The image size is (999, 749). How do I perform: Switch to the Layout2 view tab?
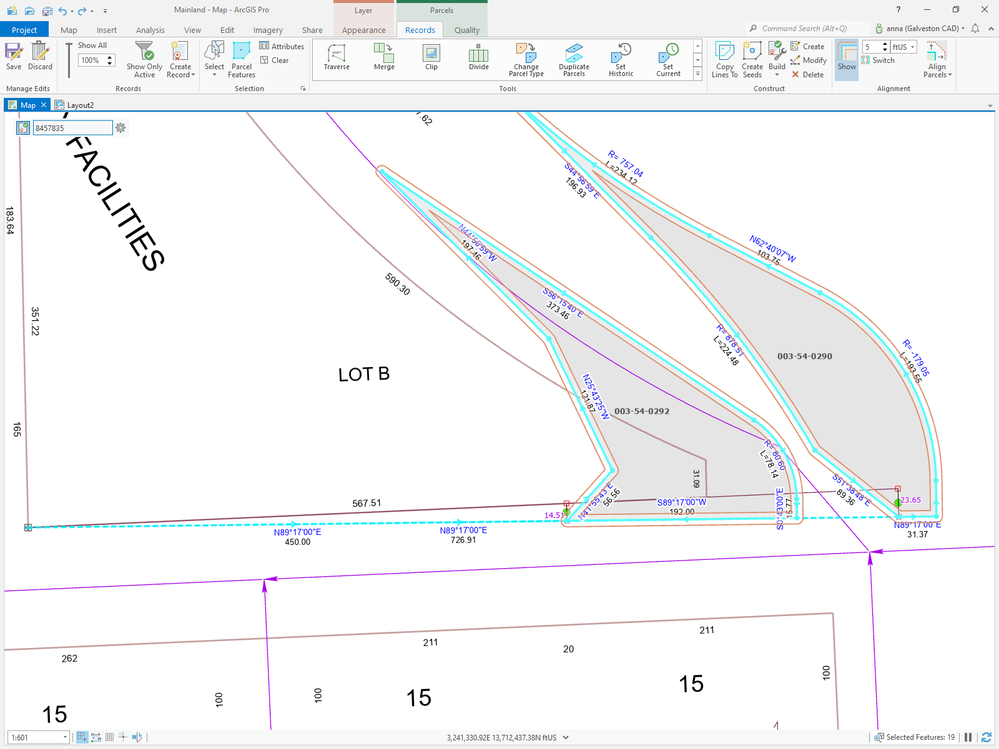pos(75,105)
